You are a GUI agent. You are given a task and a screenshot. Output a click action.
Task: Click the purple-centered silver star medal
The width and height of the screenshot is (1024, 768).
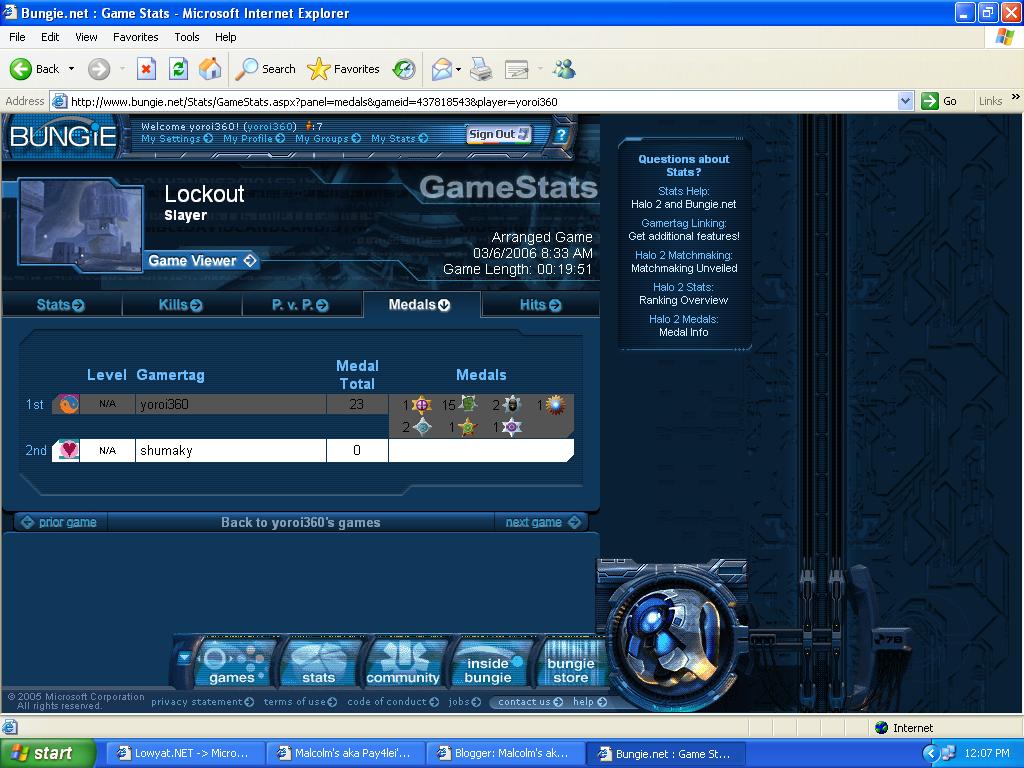(511, 427)
